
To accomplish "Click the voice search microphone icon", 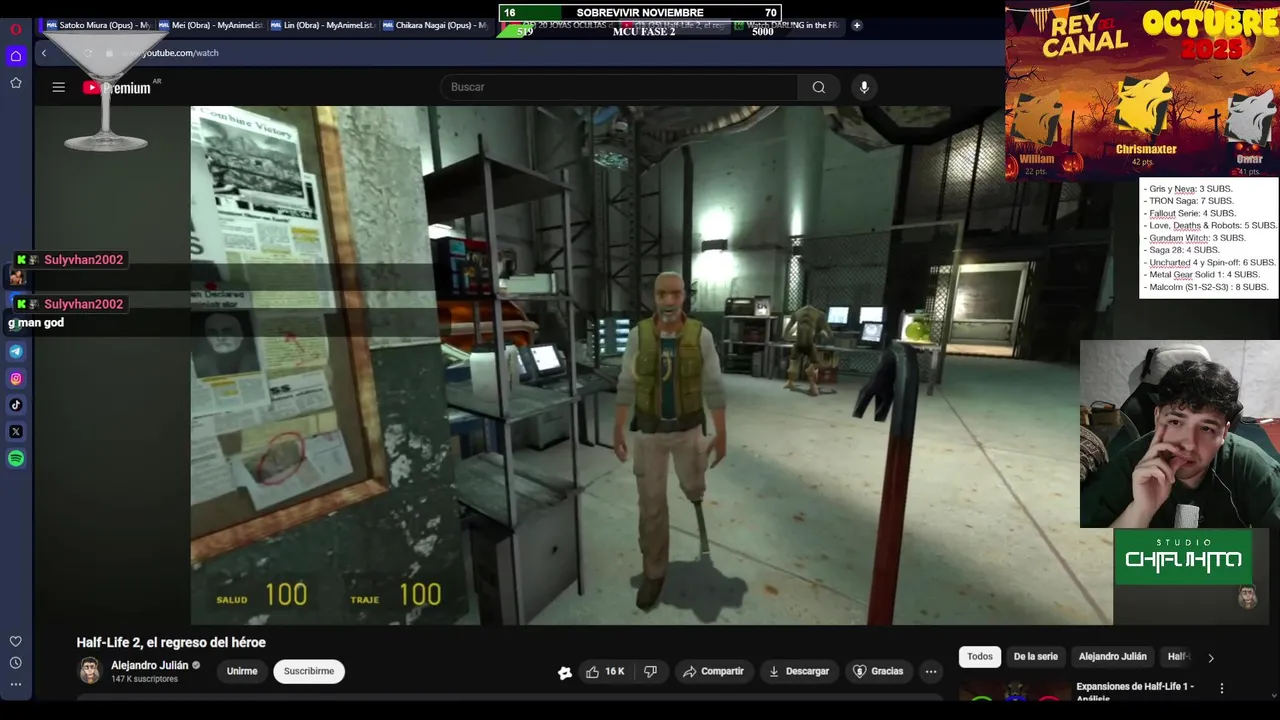I will (x=865, y=87).
